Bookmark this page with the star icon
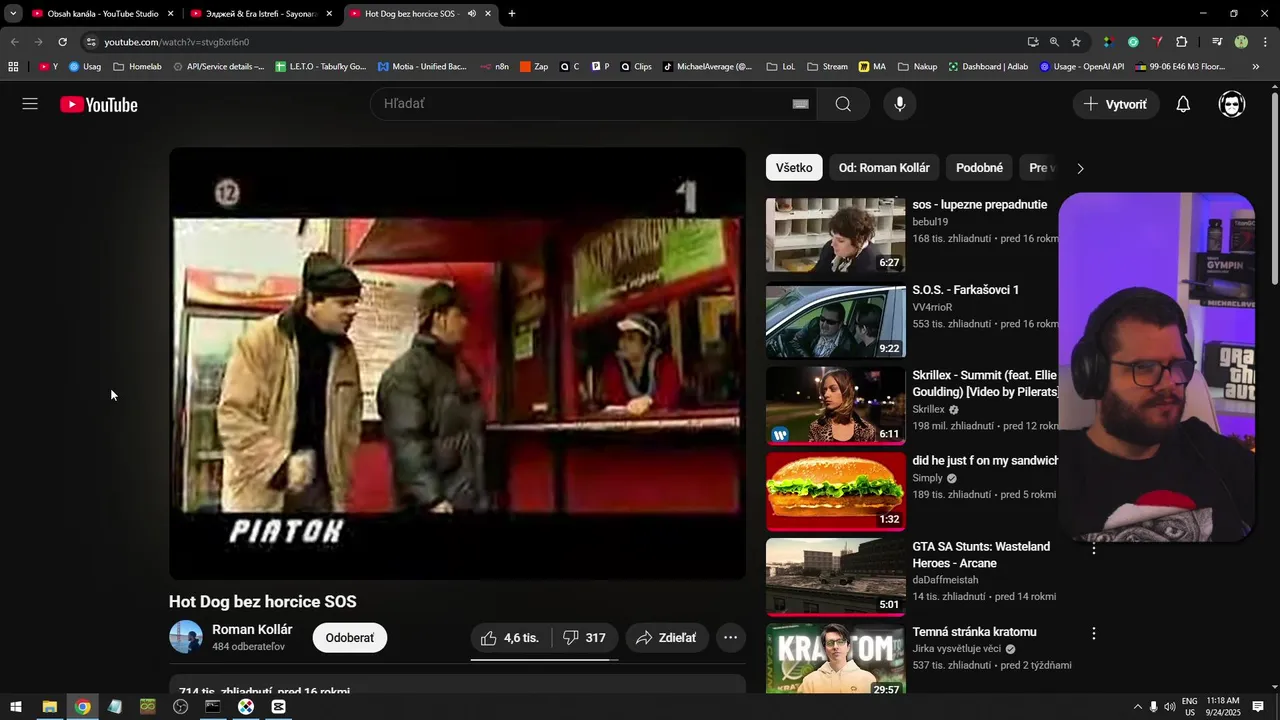Screen dimensions: 1280x720 pyautogui.click(x=1076, y=42)
